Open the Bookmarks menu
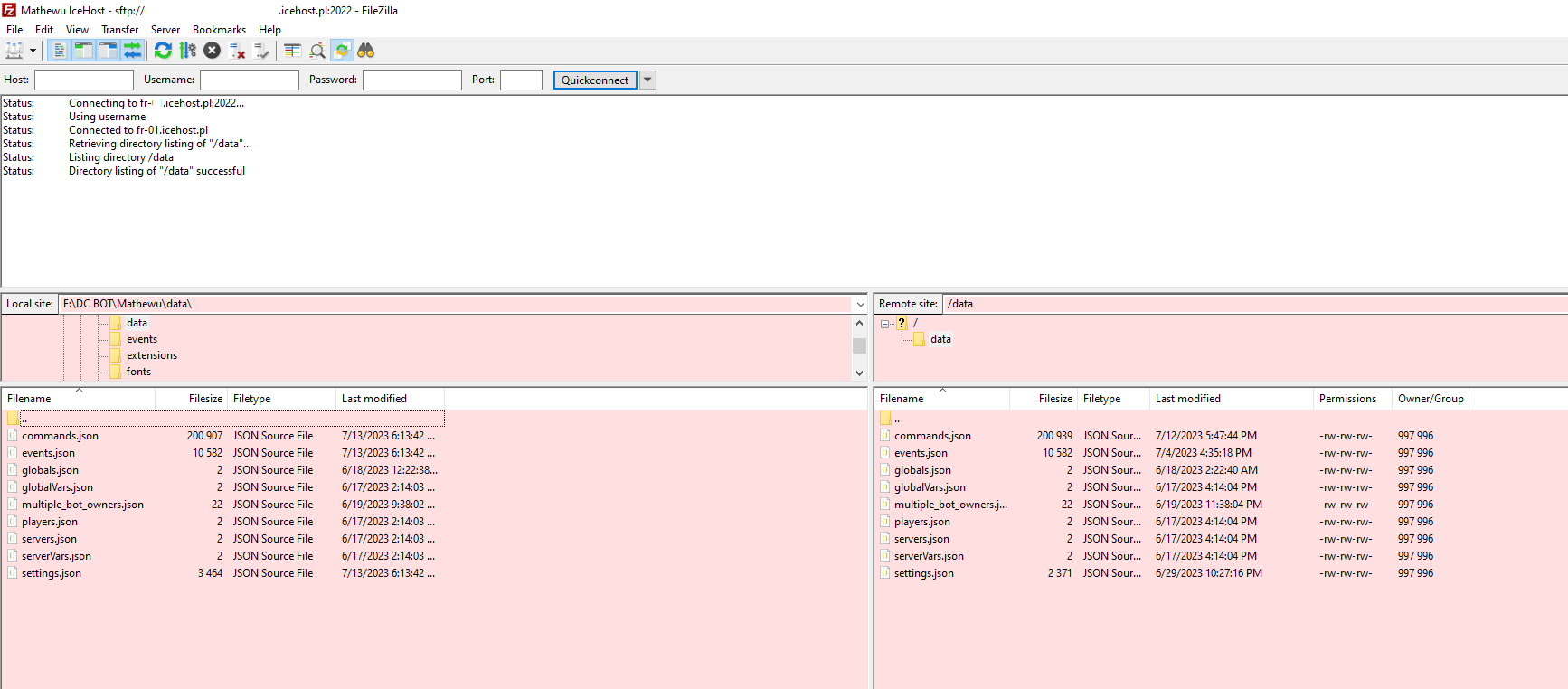The height and width of the screenshot is (689, 1568). 219,30
